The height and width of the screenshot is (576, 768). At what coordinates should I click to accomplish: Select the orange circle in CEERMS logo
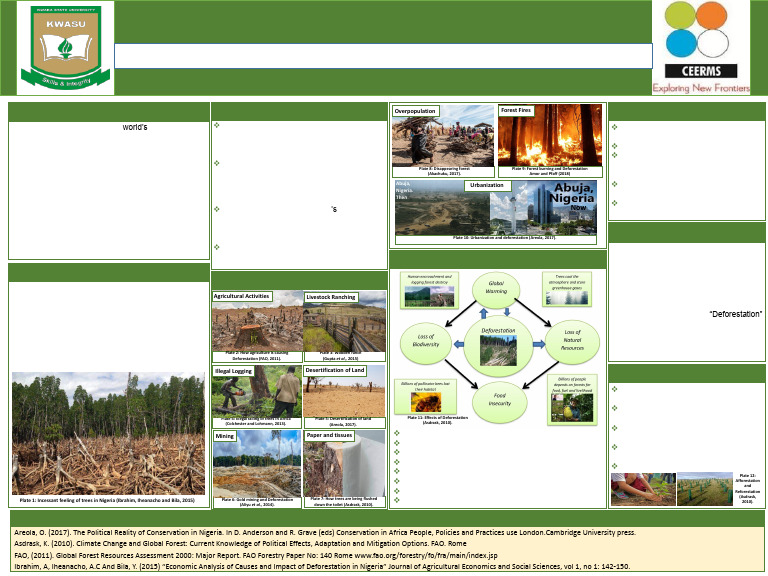click(711, 15)
